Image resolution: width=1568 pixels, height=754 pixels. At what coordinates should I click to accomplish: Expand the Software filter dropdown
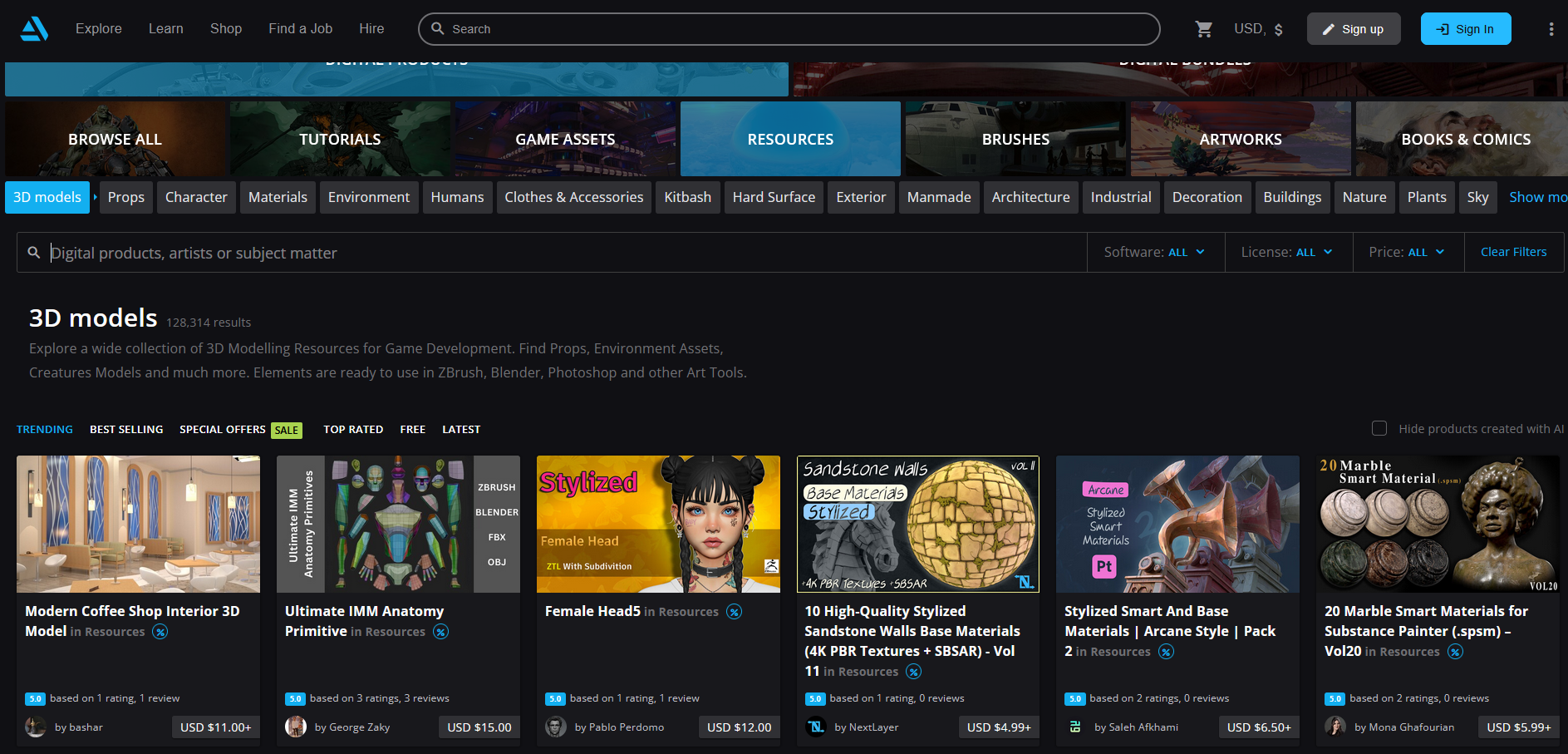click(x=1154, y=253)
